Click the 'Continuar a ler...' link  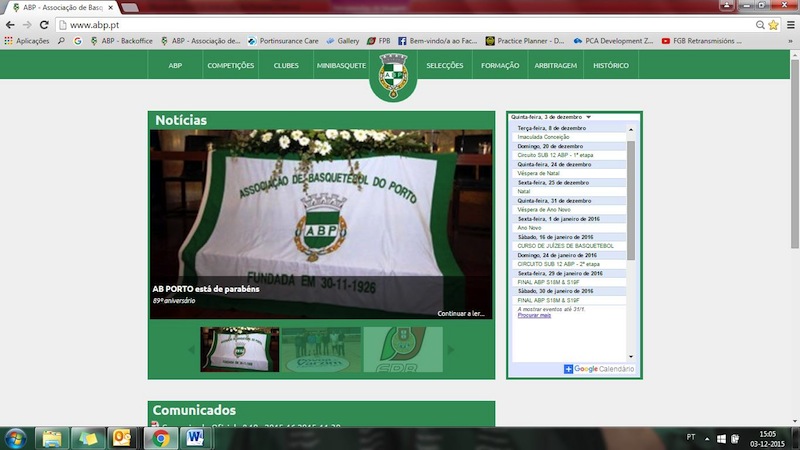[x=463, y=313]
